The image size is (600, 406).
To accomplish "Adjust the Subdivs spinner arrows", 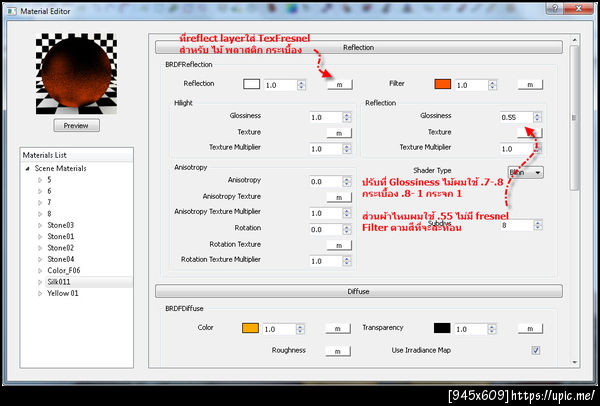I will coord(538,225).
